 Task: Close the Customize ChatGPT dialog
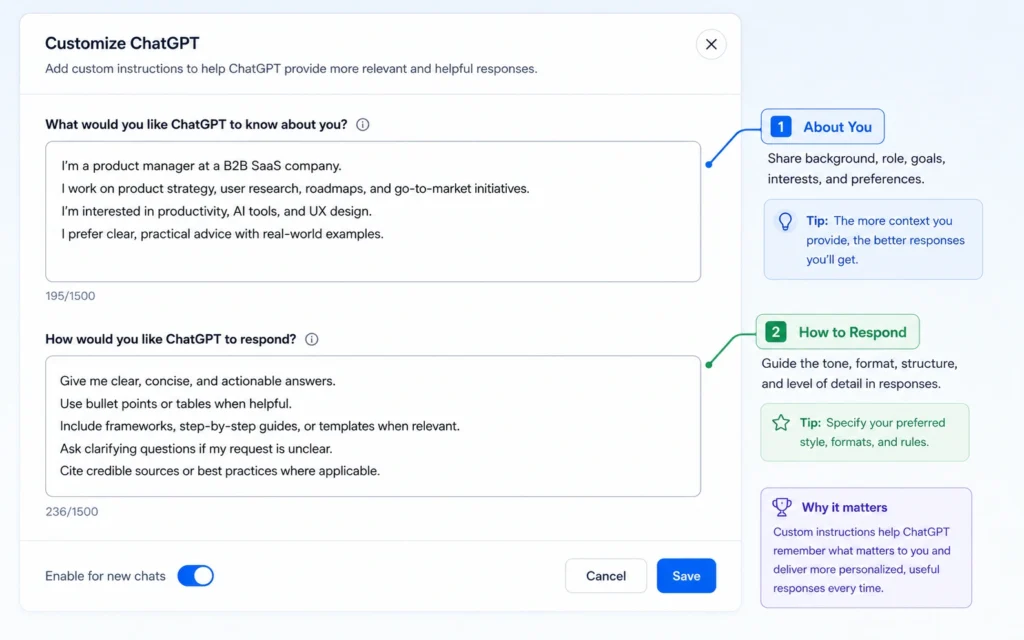pos(711,44)
